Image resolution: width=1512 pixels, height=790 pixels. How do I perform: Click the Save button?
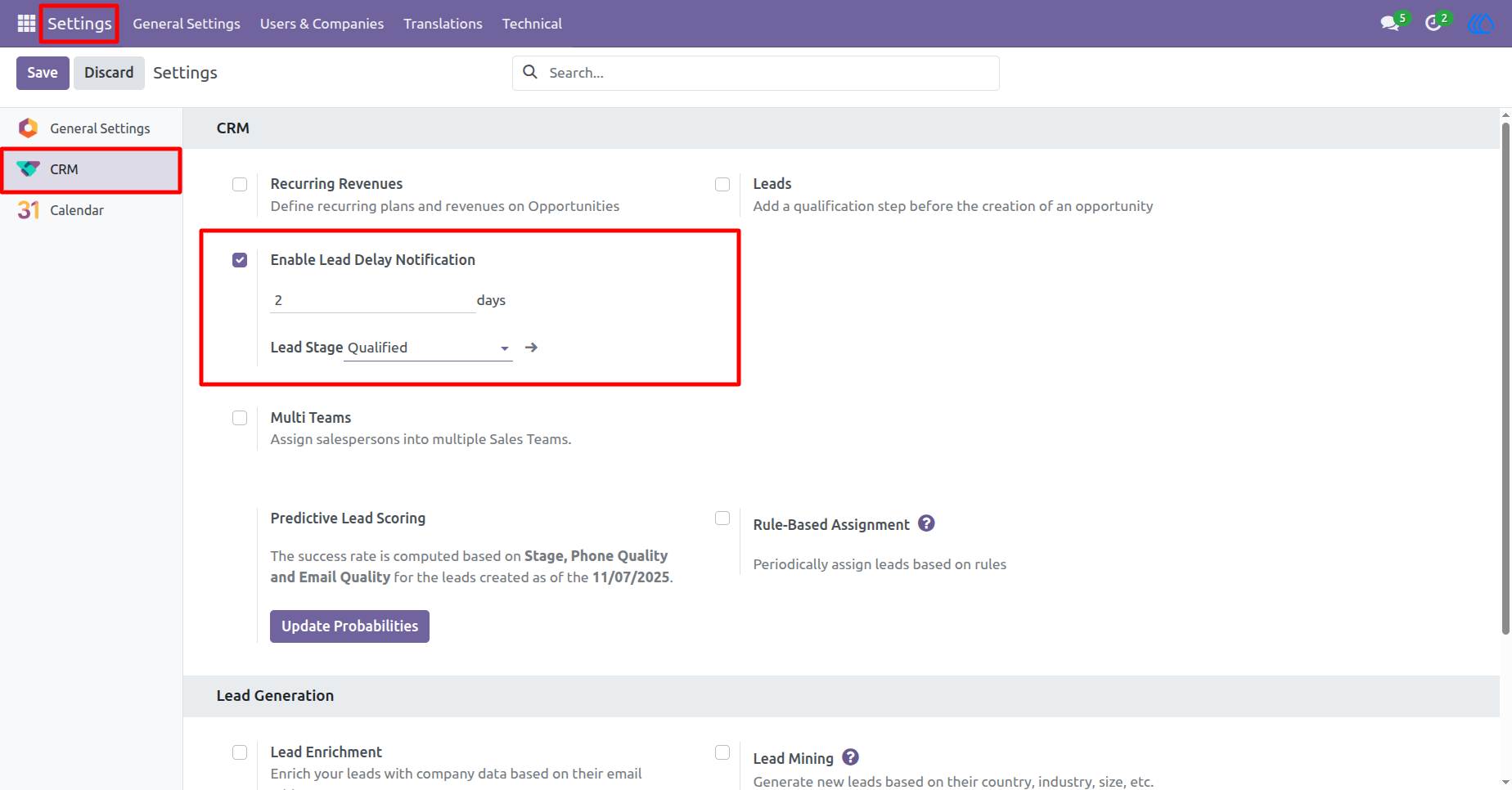point(43,73)
